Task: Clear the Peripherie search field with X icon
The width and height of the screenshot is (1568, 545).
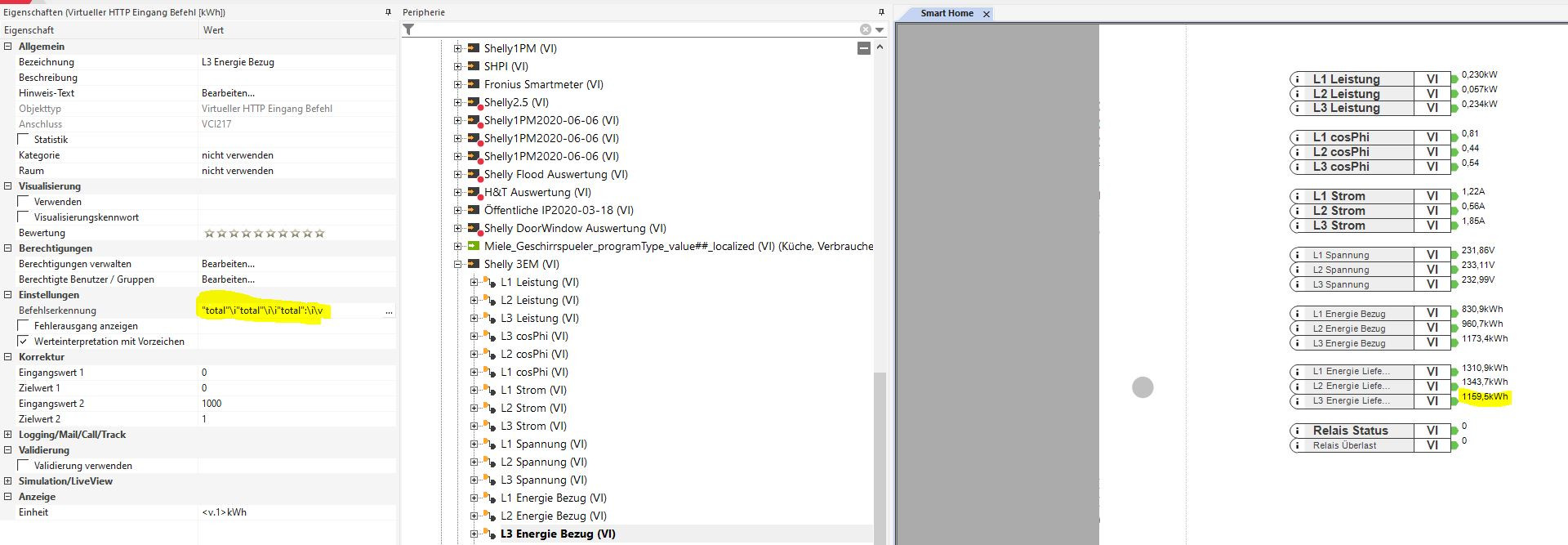Action: (866, 29)
